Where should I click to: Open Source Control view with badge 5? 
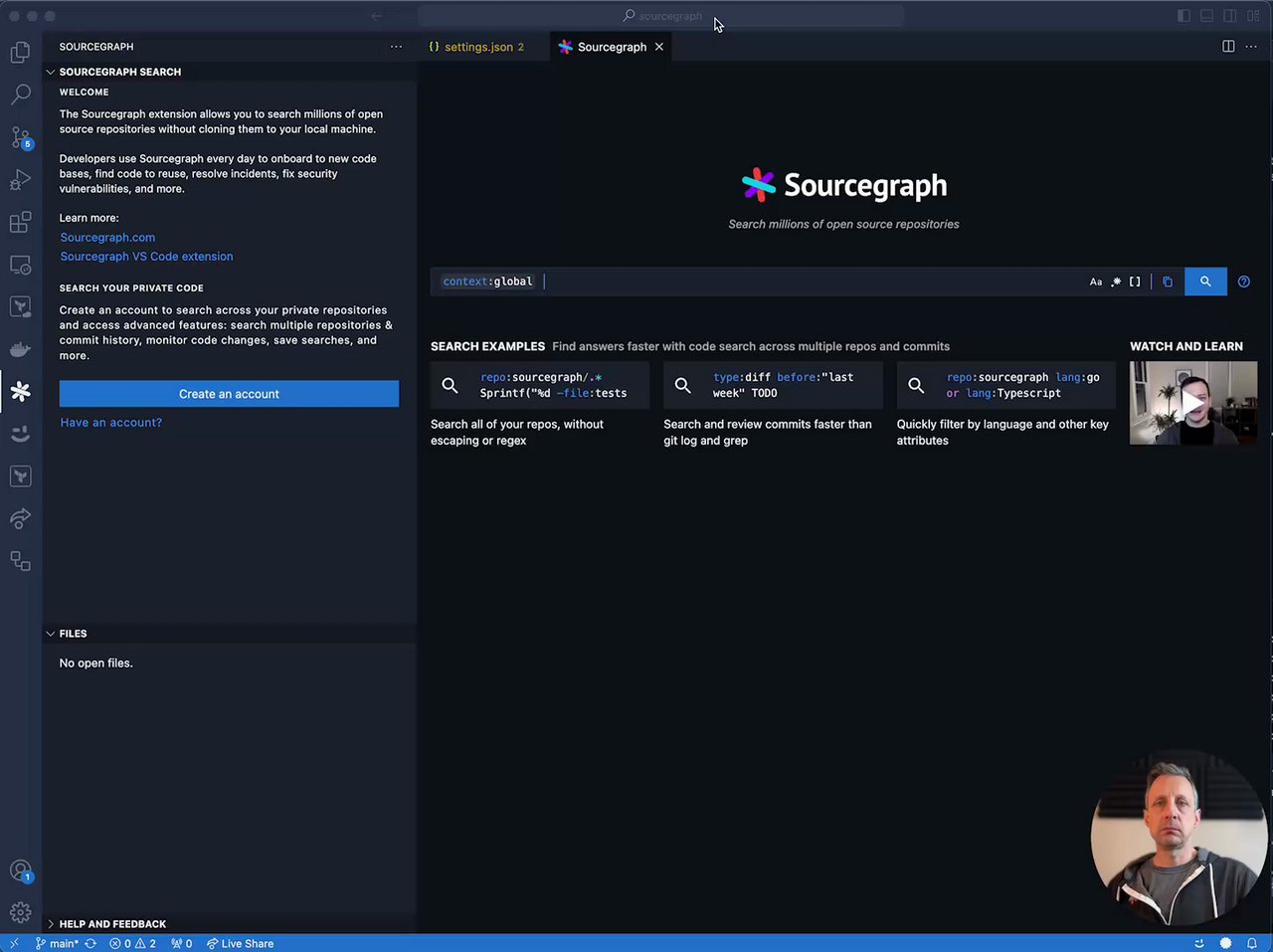(x=20, y=137)
